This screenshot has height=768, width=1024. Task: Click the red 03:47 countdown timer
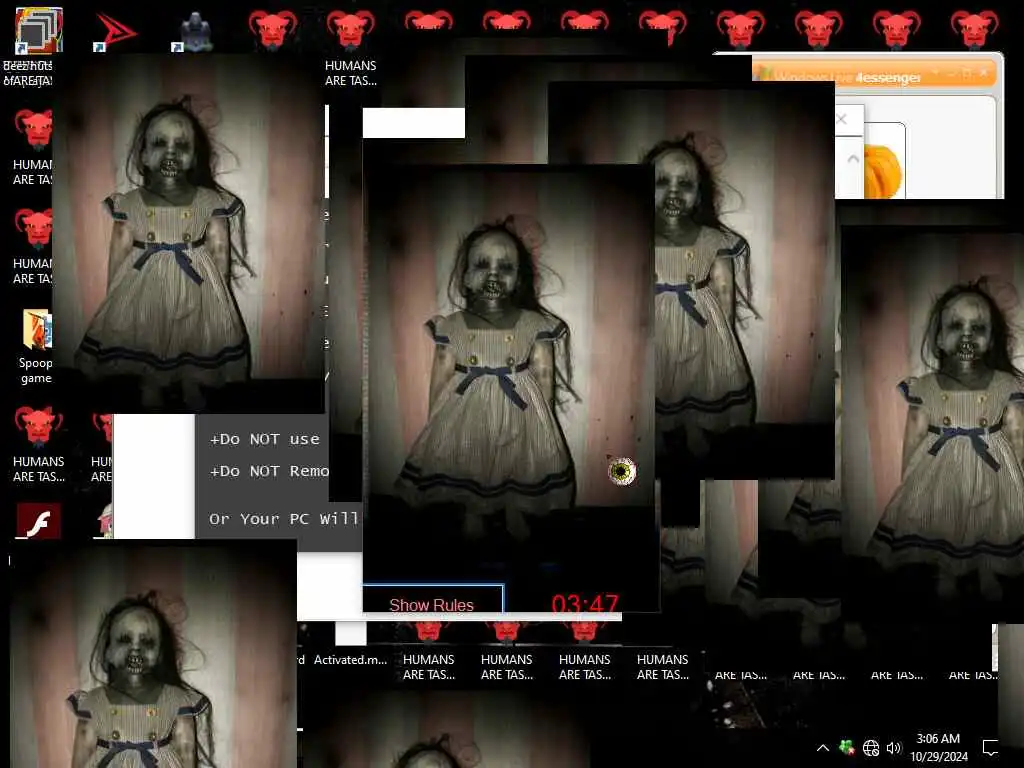pos(584,603)
